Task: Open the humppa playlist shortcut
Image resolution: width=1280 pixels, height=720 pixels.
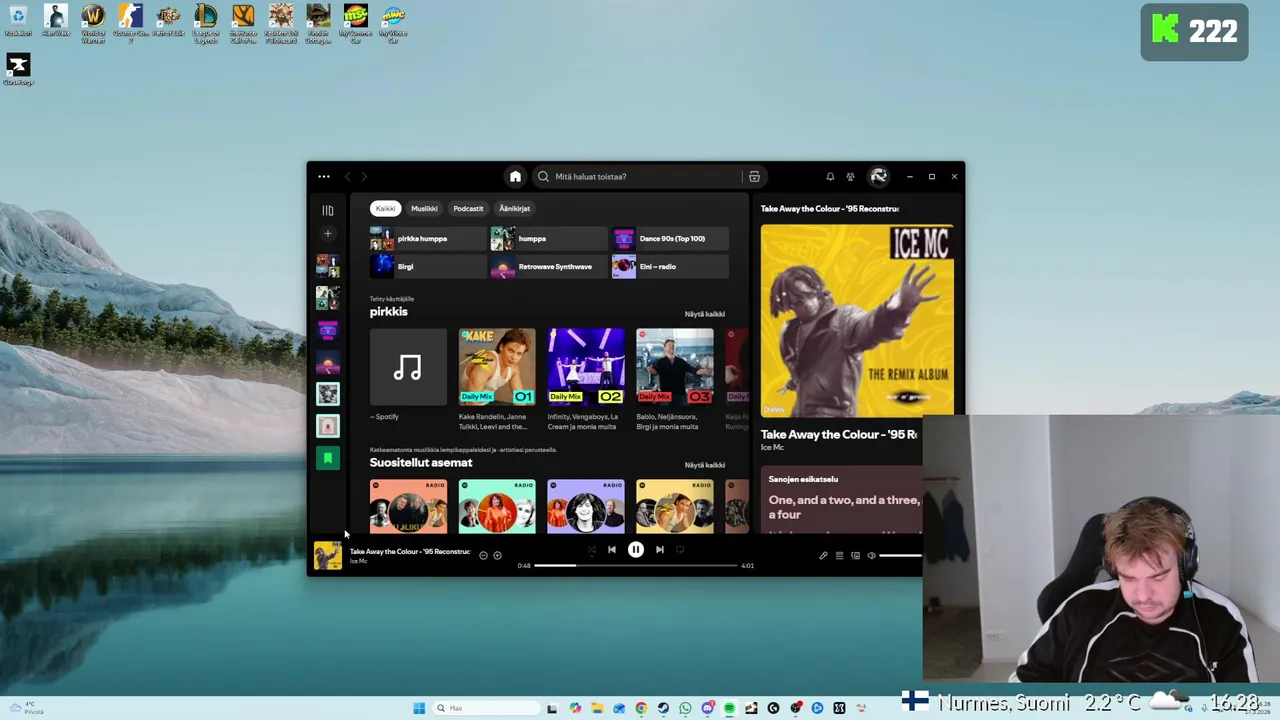Action: click(x=548, y=239)
